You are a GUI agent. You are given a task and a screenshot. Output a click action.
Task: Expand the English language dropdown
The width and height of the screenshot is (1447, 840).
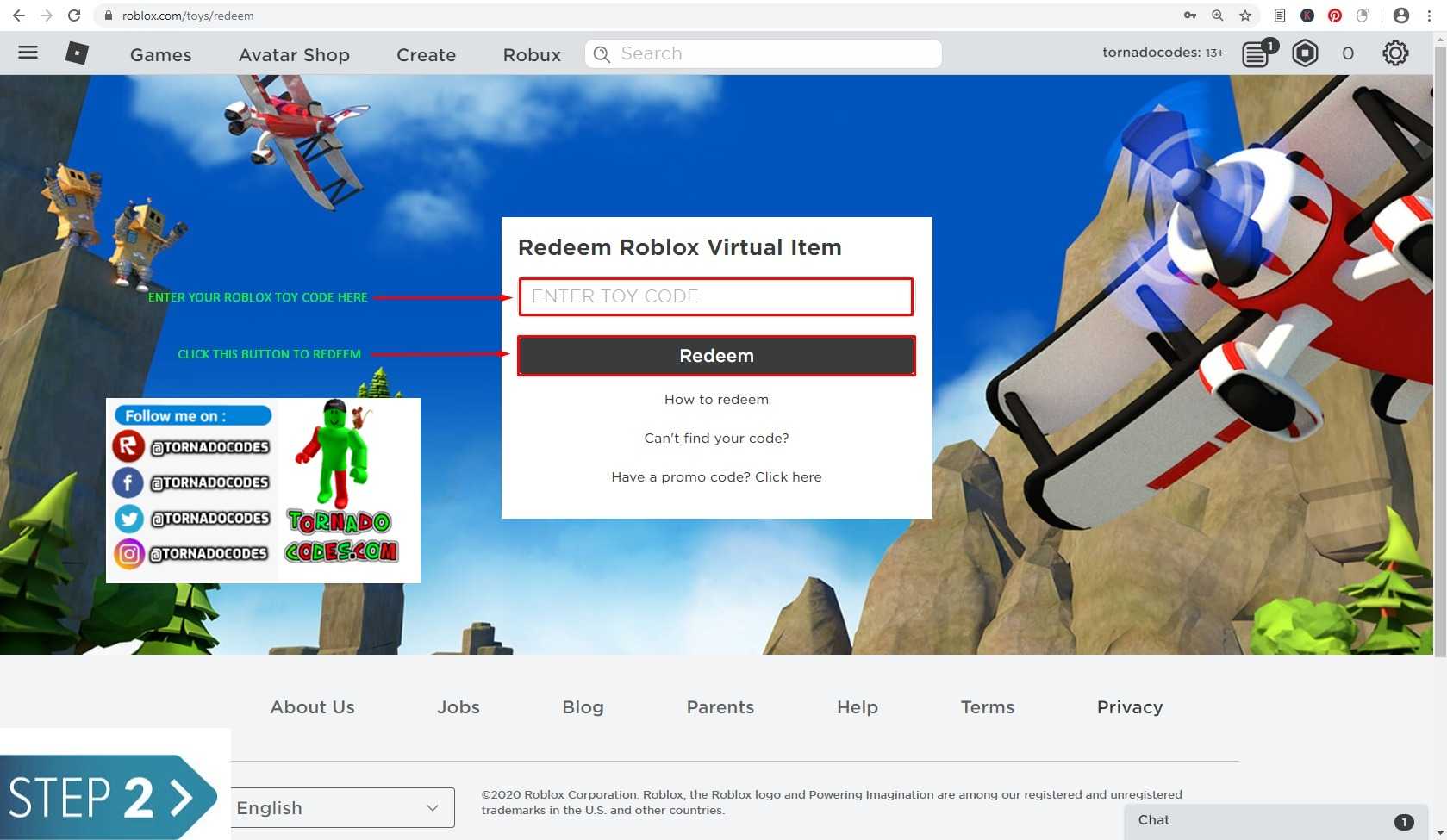click(x=342, y=808)
